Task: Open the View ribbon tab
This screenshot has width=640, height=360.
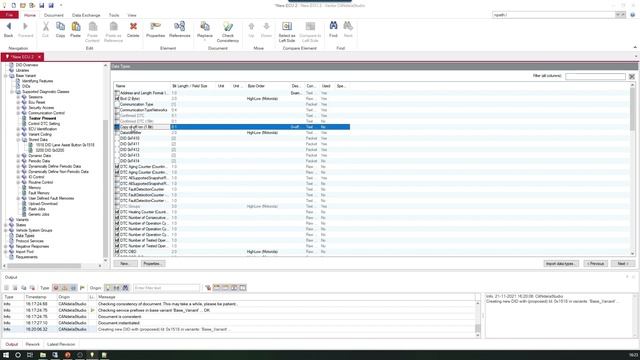Action: pos(132,15)
